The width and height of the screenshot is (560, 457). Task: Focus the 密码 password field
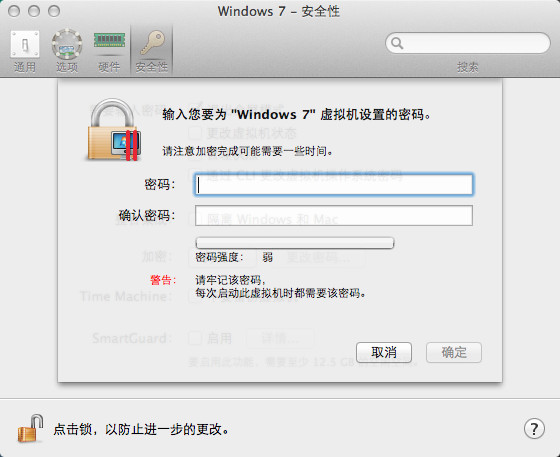334,184
